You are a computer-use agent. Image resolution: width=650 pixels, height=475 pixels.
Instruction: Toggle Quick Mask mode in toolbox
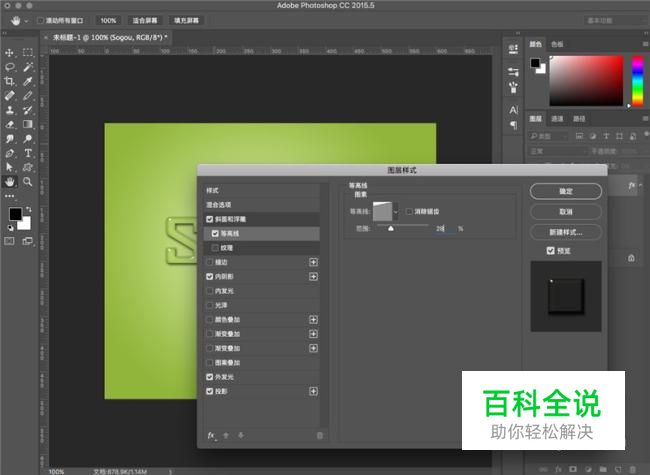click(10, 241)
